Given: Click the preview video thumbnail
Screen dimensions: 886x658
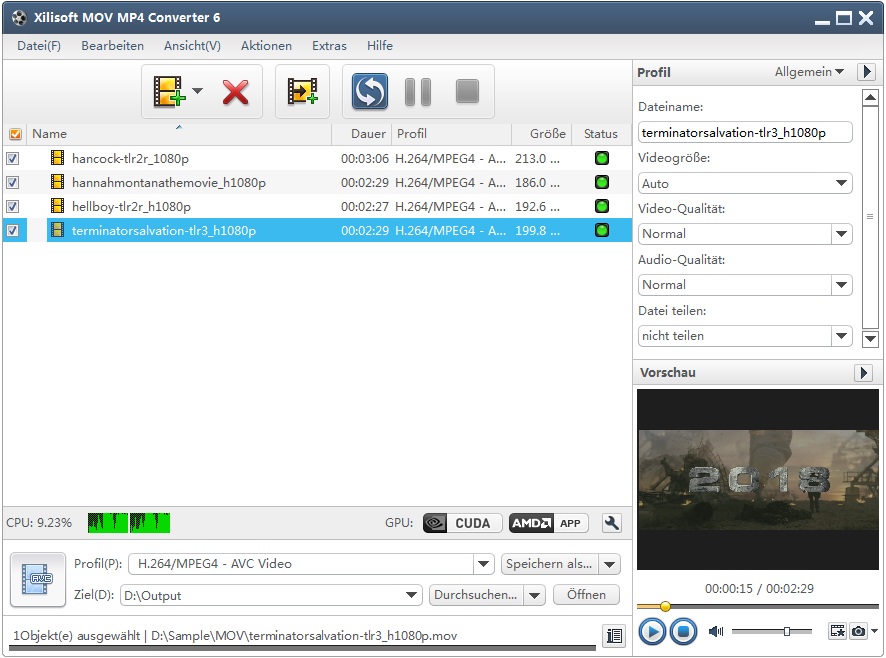Looking at the screenshot, I should (x=758, y=479).
